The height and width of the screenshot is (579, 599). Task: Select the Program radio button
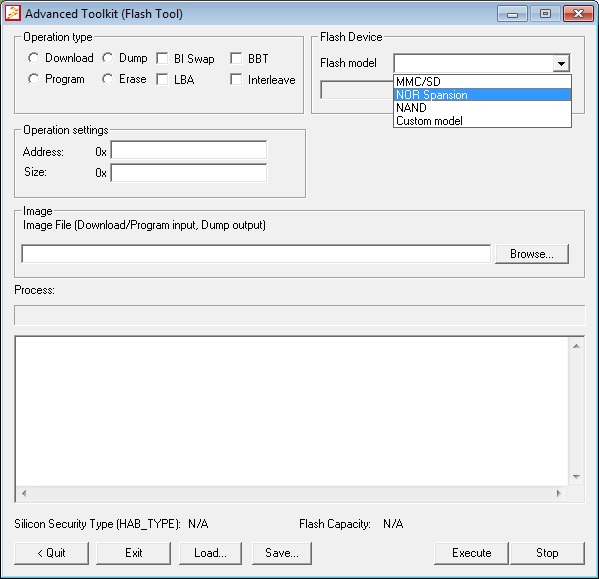pyautogui.click(x=33, y=79)
